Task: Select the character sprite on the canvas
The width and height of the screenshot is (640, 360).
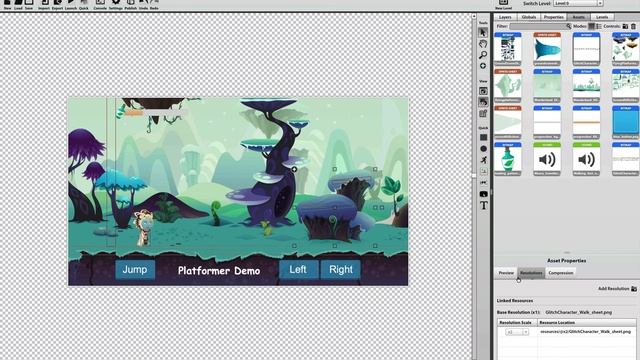Action: pyautogui.click(x=143, y=227)
